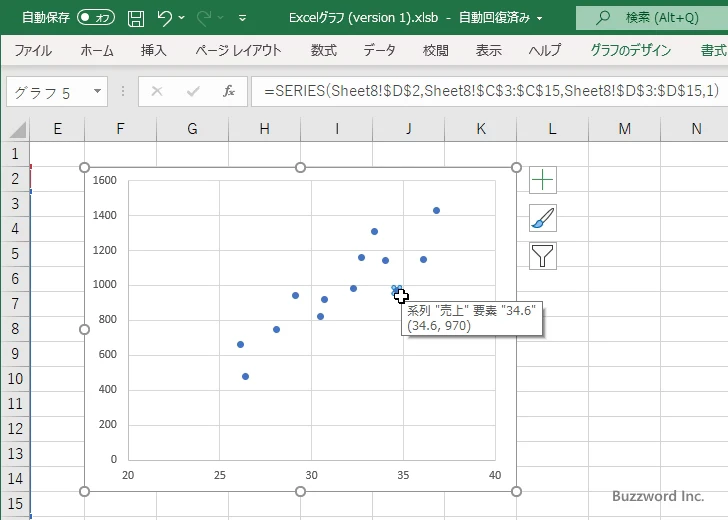The height and width of the screenshot is (520, 728).
Task: Click the Undo arrow icon
Action: [x=164, y=18]
